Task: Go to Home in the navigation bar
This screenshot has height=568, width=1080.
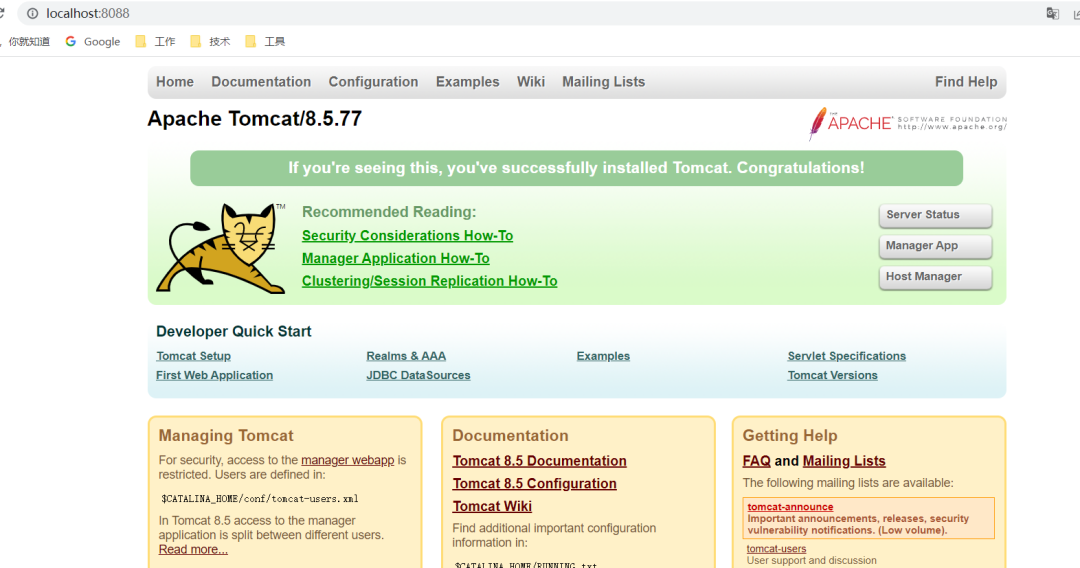Action: tap(175, 82)
